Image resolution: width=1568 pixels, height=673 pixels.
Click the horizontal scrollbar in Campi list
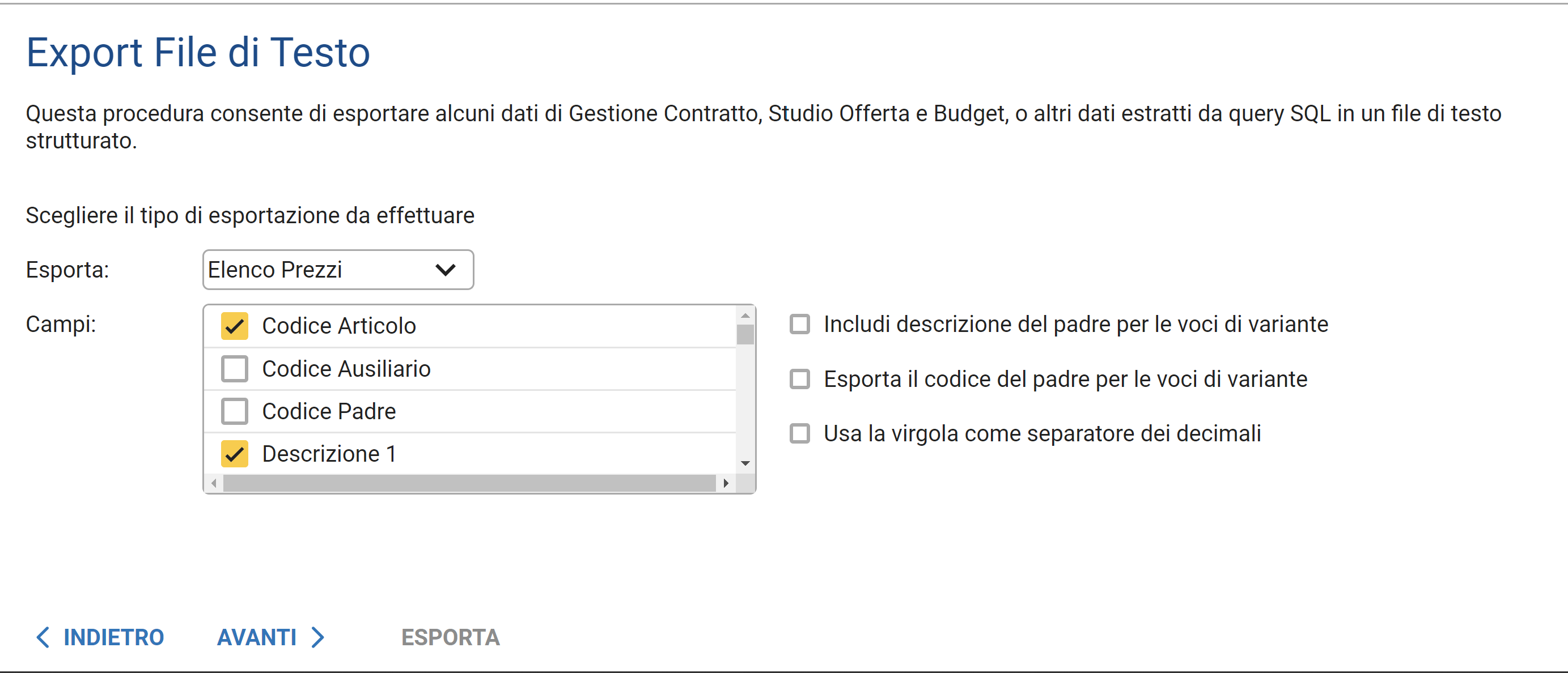click(469, 483)
